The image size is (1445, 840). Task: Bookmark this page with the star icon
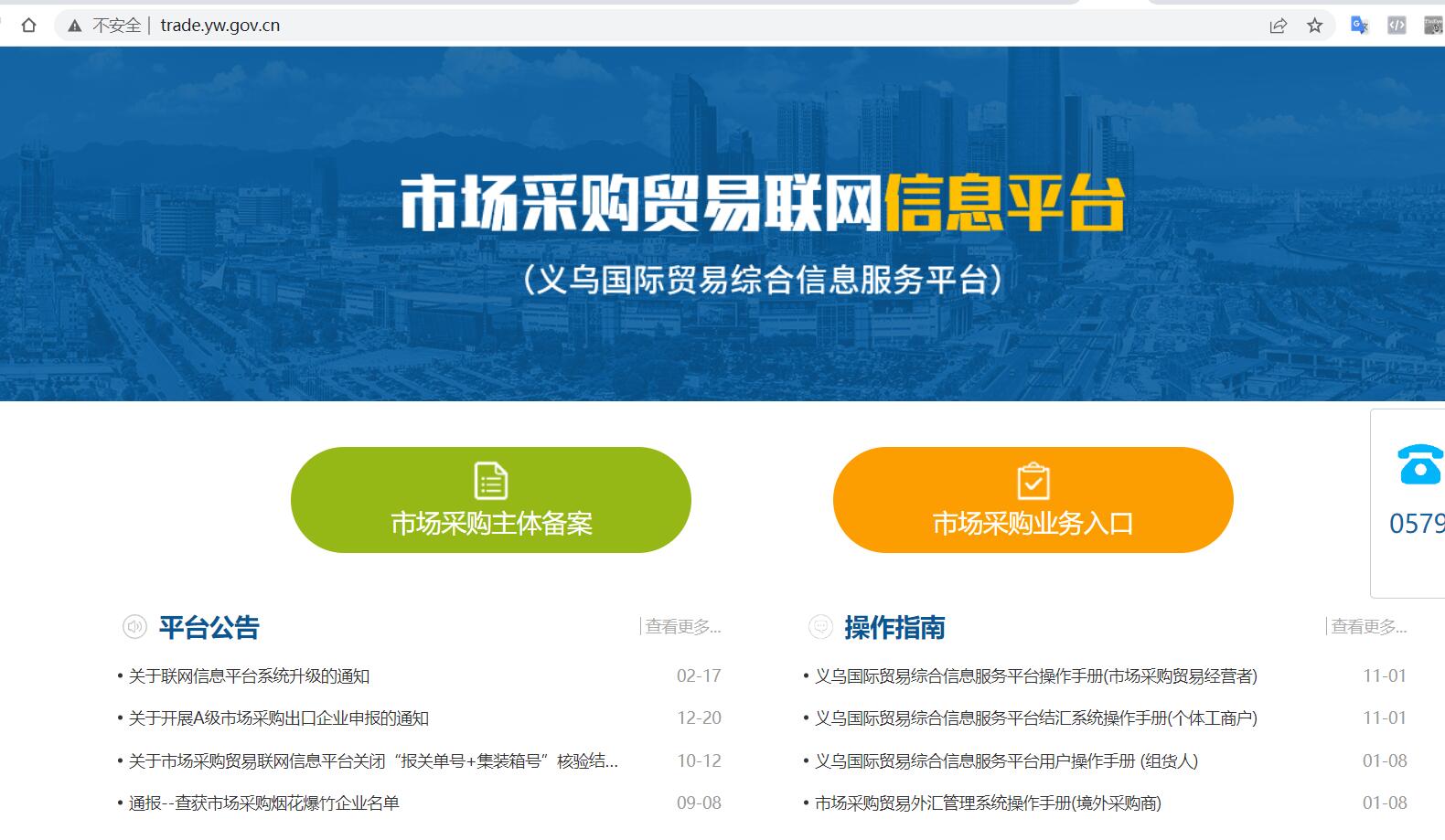click(x=1315, y=26)
